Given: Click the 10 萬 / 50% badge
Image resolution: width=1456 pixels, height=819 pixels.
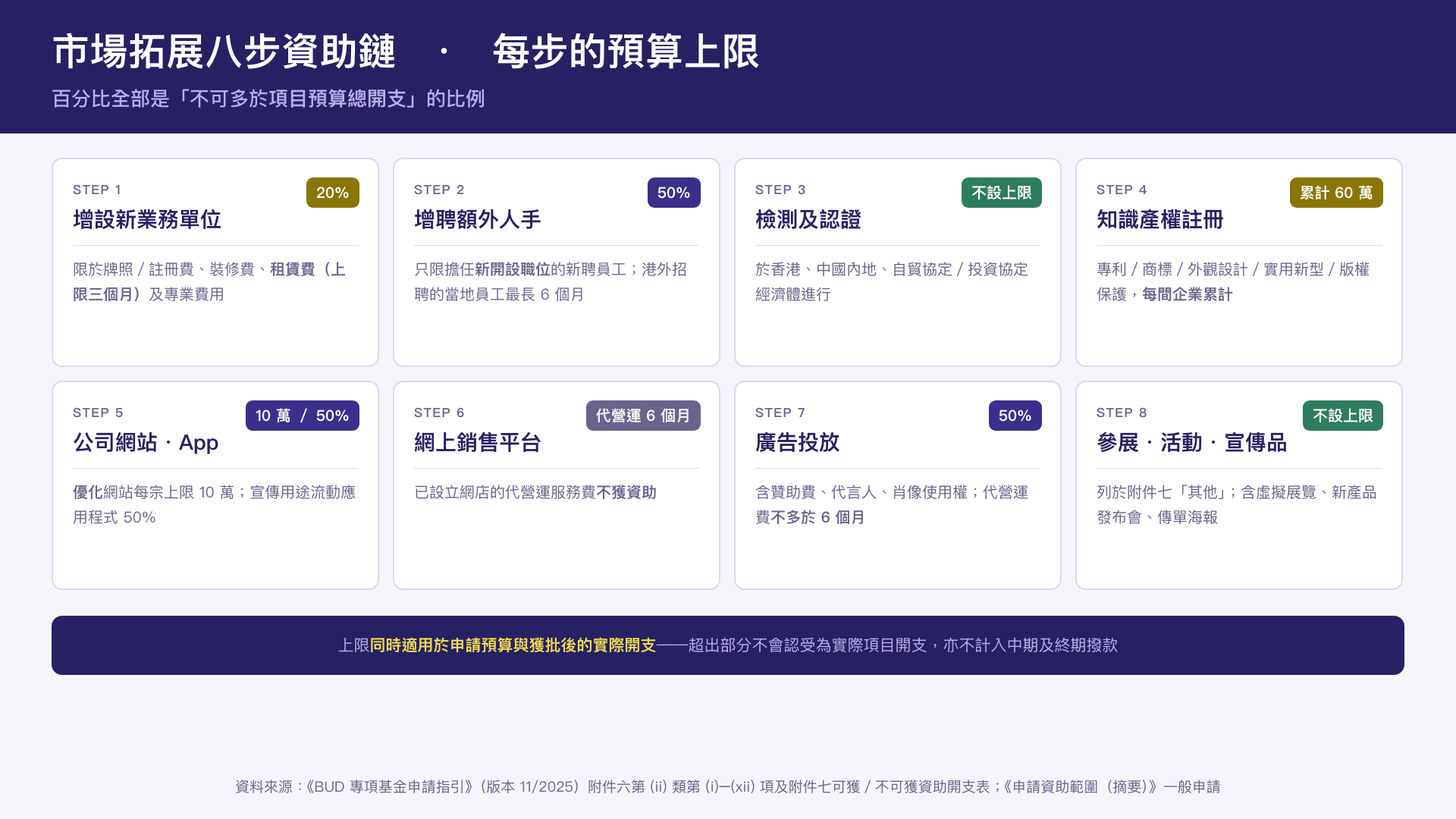Looking at the screenshot, I should coord(302,416).
